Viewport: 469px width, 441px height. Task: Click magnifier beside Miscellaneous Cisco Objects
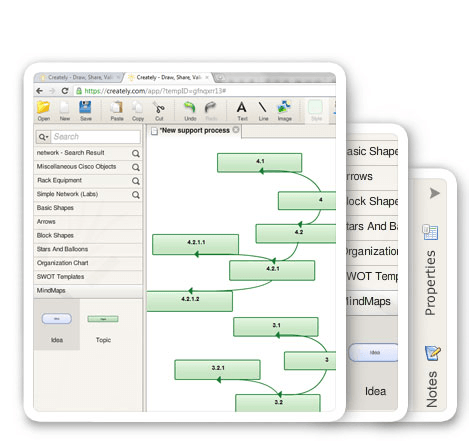(x=135, y=167)
